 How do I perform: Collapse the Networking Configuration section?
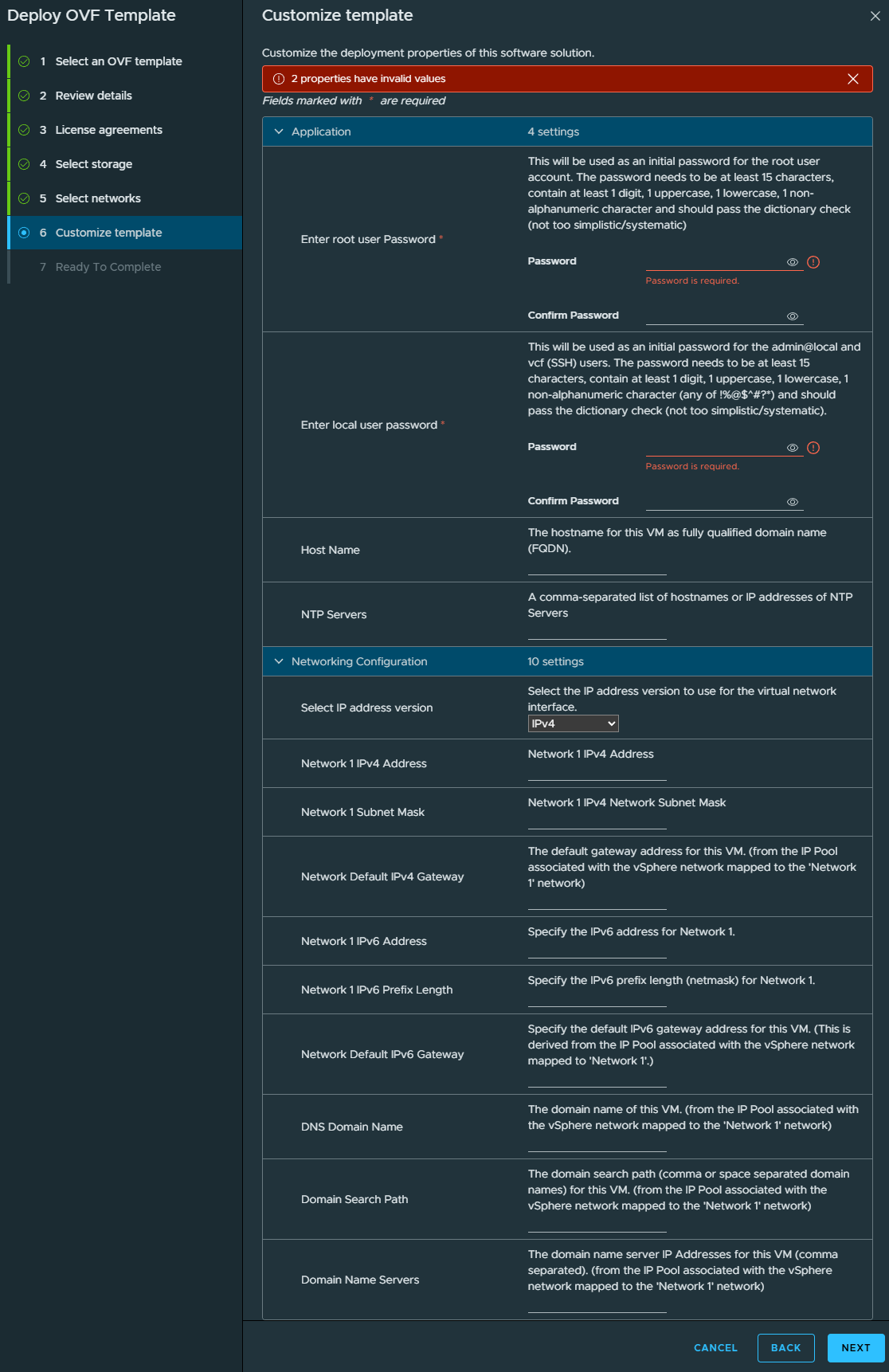tap(279, 661)
